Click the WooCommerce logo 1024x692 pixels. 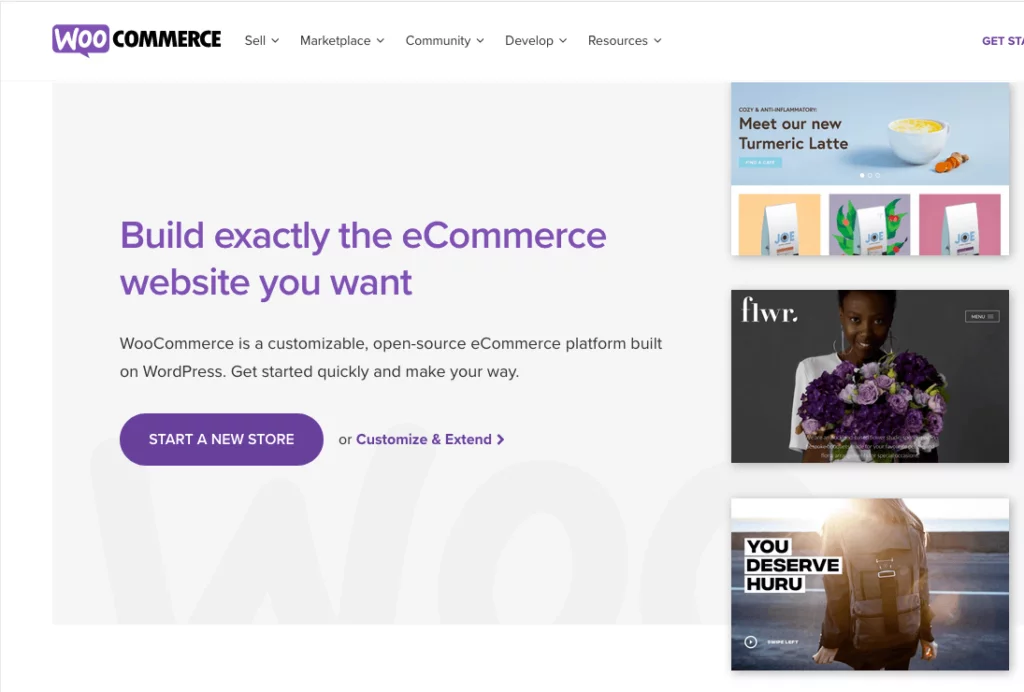(136, 40)
